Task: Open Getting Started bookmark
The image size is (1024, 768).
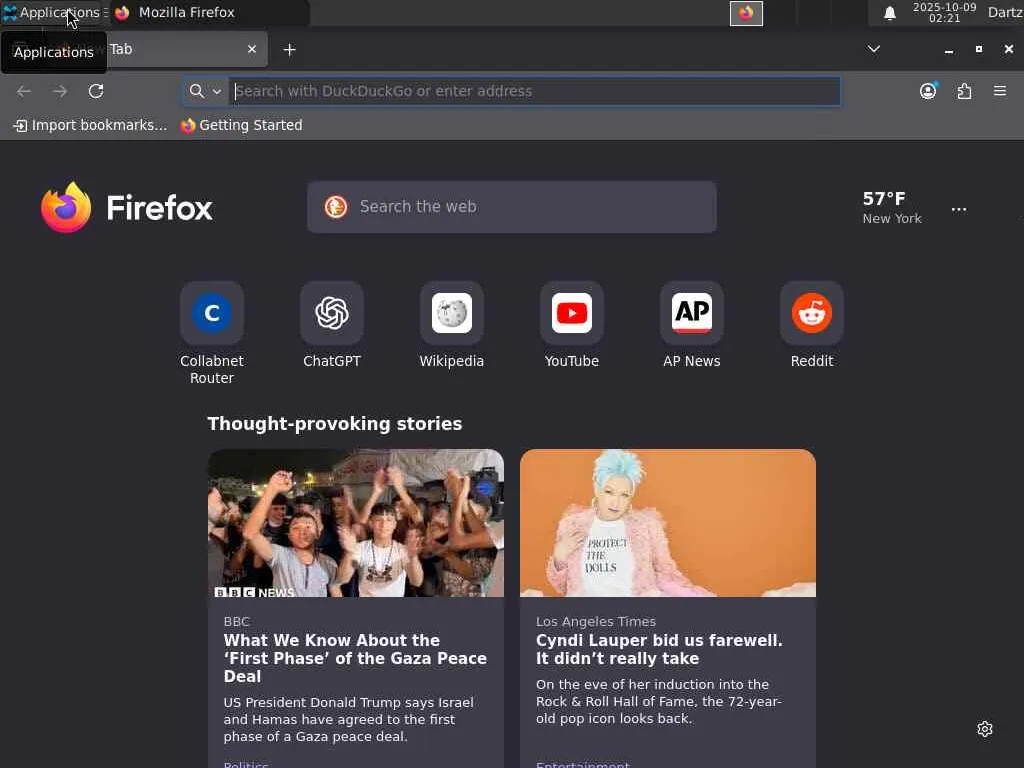Action: tap(242, 125)
